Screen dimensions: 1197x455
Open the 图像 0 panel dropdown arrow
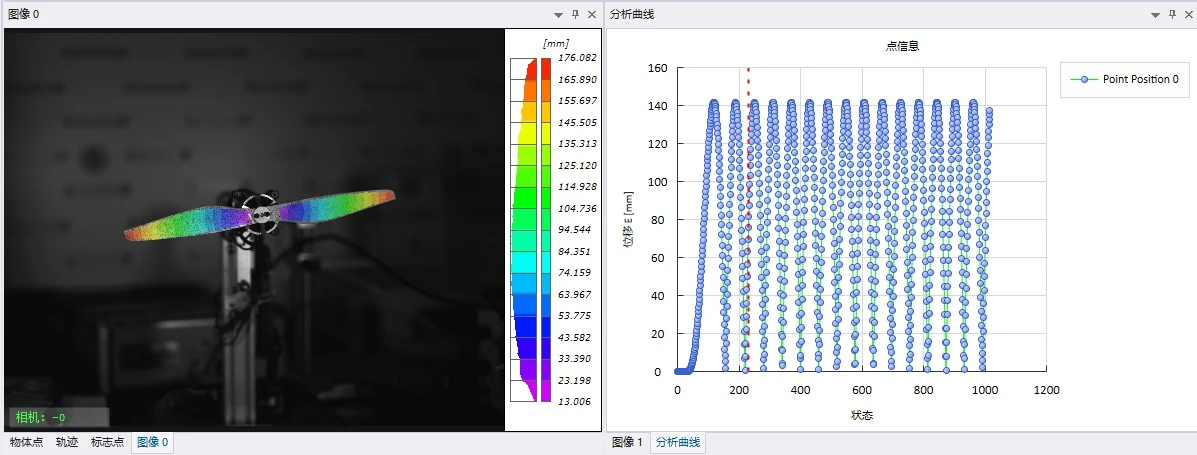tap(558, 15)
